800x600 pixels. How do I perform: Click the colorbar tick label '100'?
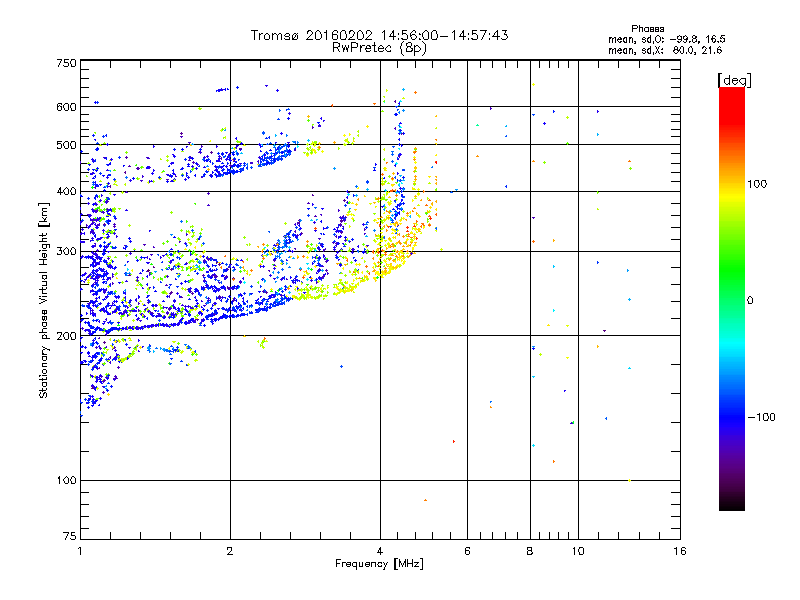coord(757,184)
